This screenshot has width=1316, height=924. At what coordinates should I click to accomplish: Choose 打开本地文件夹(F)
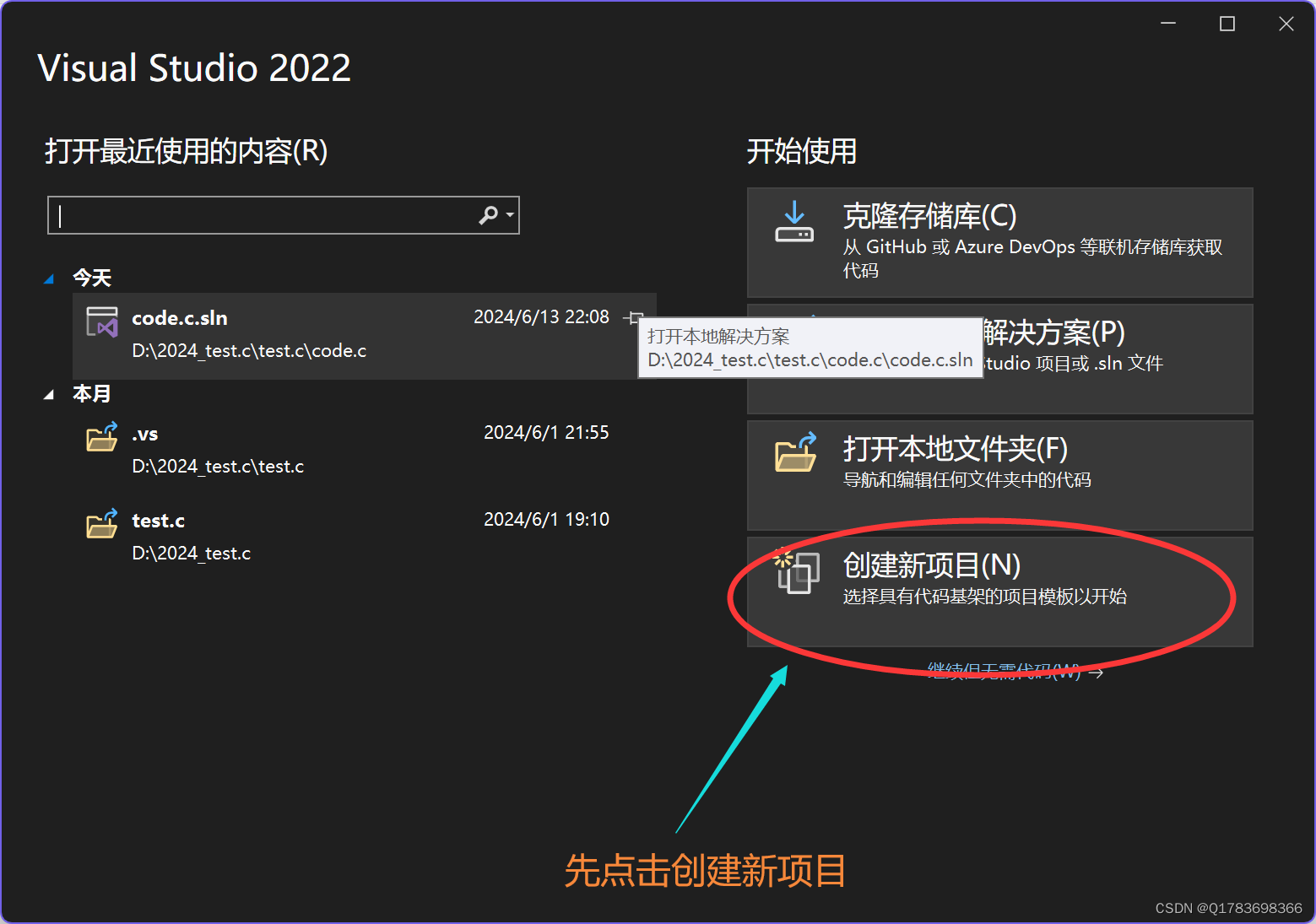(999, 475)
